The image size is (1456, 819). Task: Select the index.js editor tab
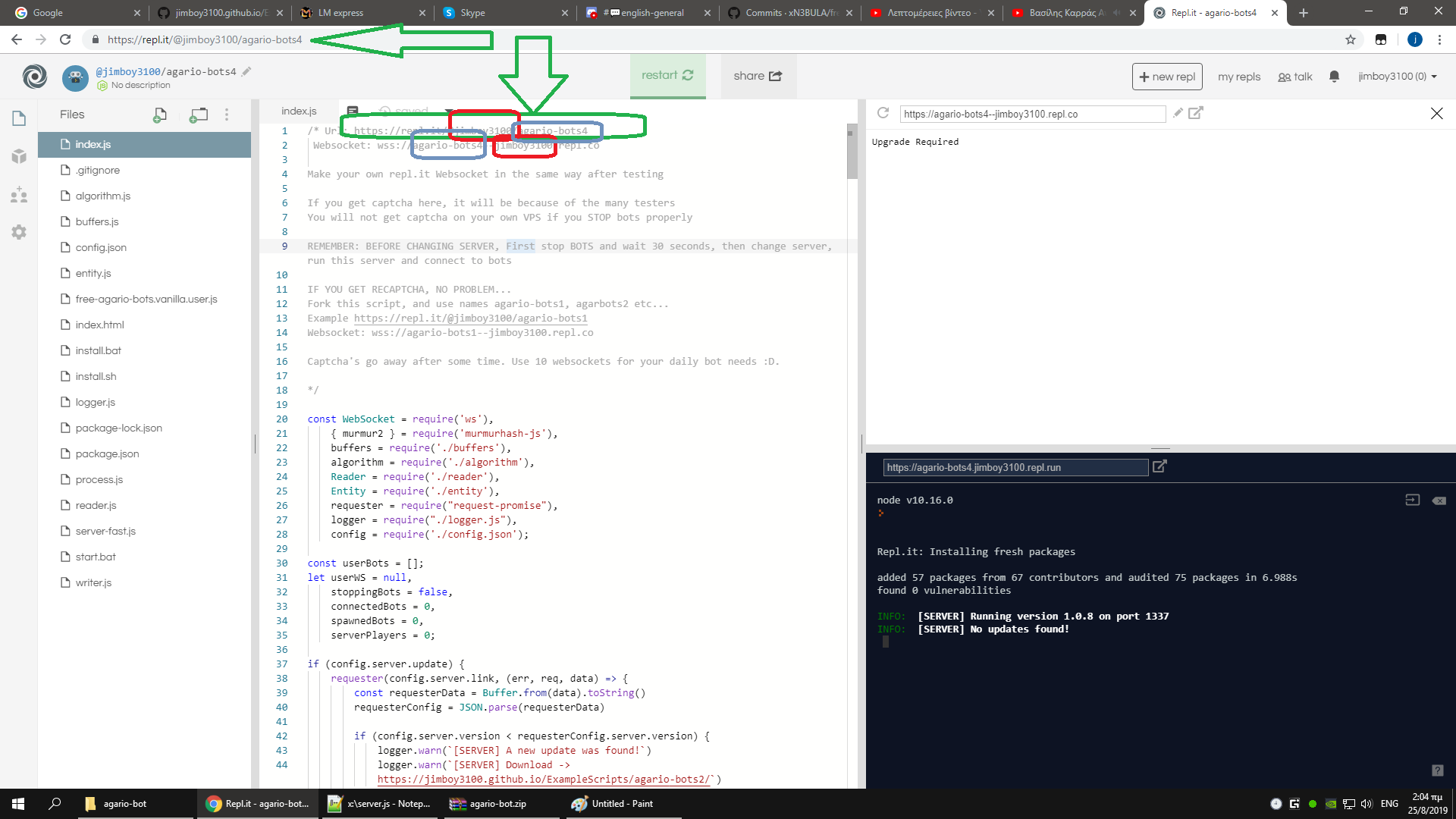(299, 111)
